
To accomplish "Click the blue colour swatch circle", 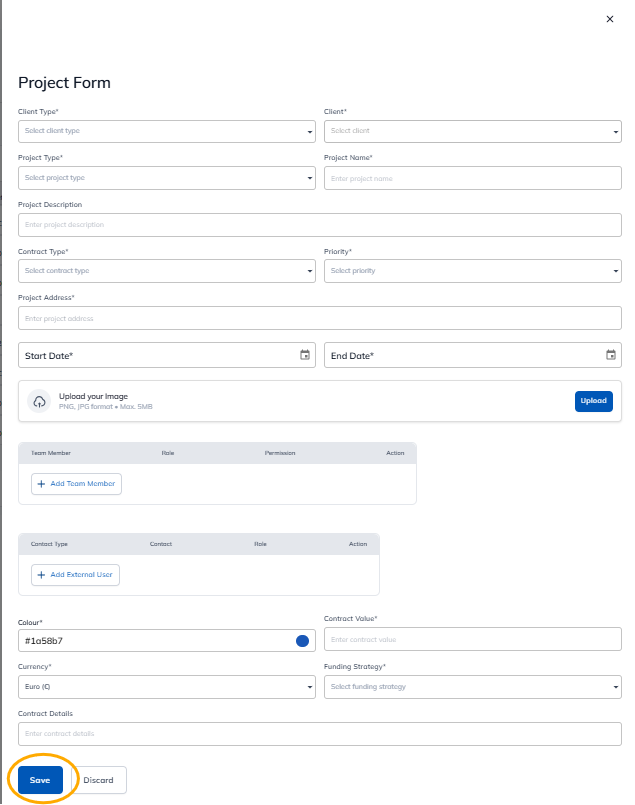I will 302,640.
